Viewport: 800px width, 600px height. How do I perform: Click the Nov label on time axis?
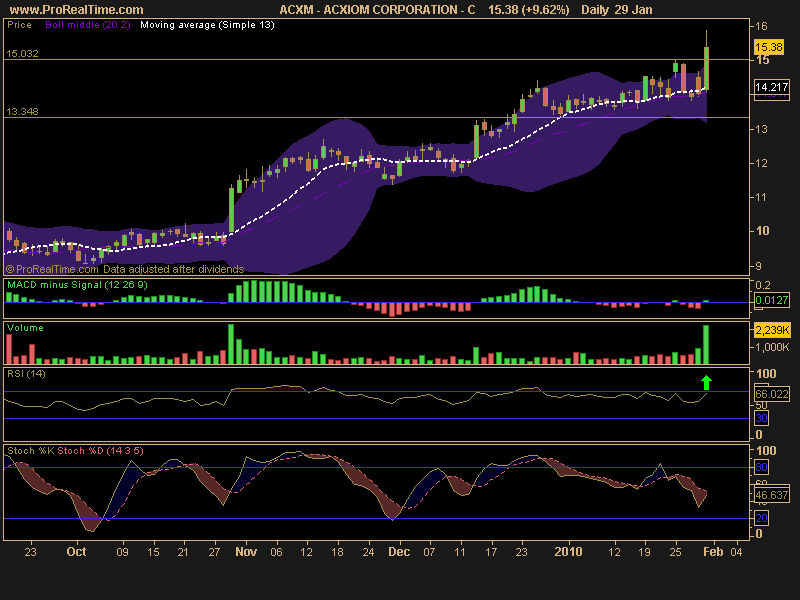[x=246, y=552]
